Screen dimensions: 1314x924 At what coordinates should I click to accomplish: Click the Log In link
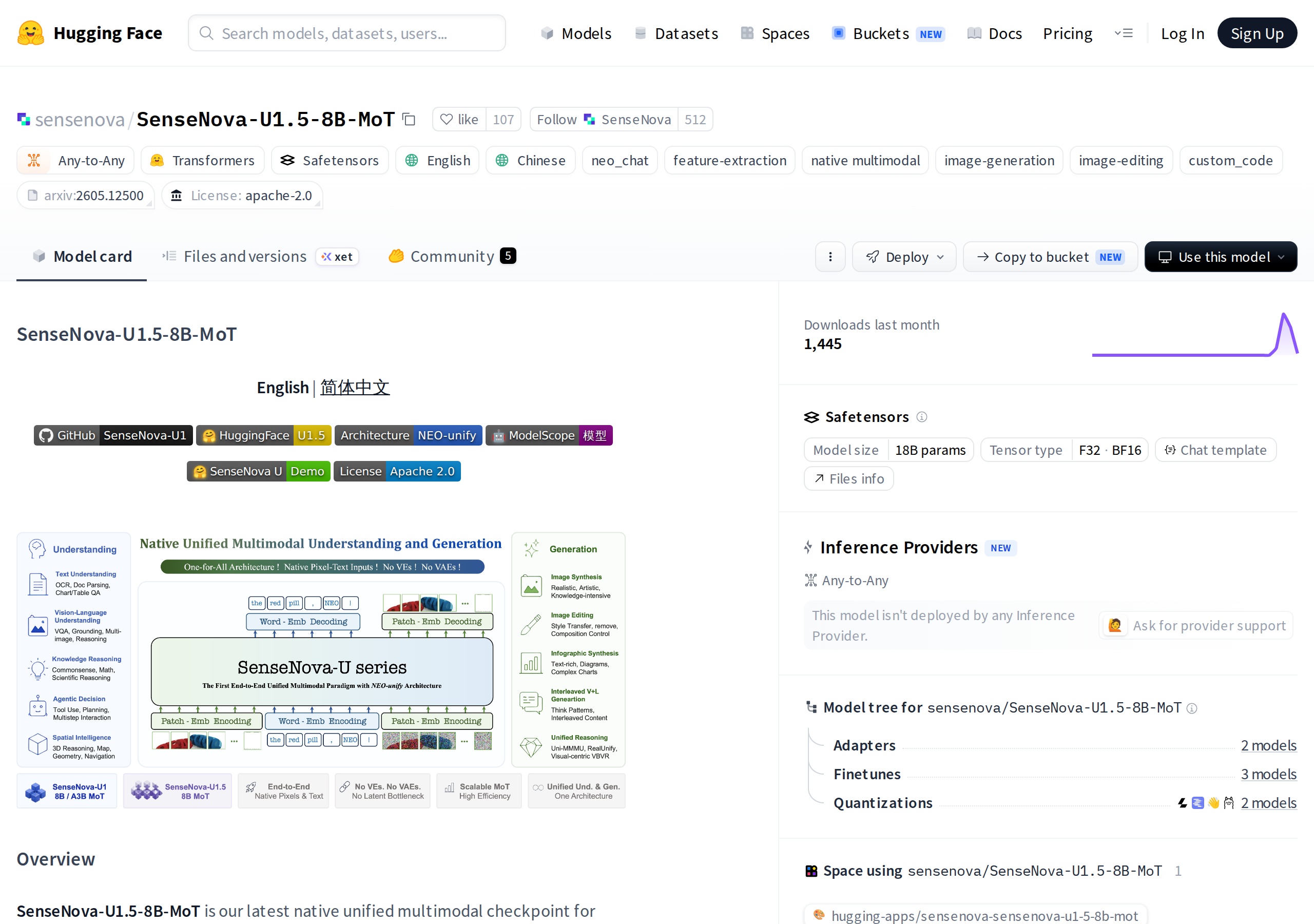[x=1183, y=33]
